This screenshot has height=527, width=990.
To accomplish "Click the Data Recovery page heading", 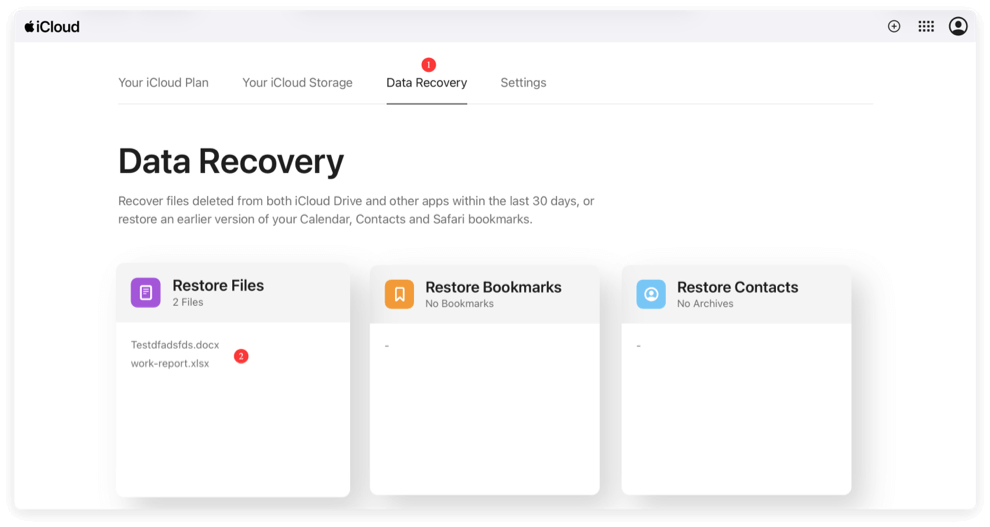I will (231, 162).
